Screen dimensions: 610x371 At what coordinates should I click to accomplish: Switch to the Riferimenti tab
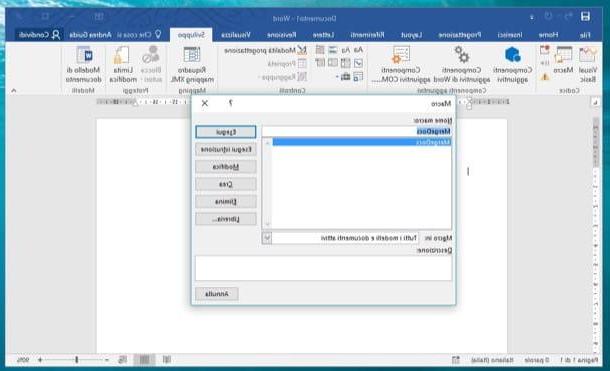point(367,35)
